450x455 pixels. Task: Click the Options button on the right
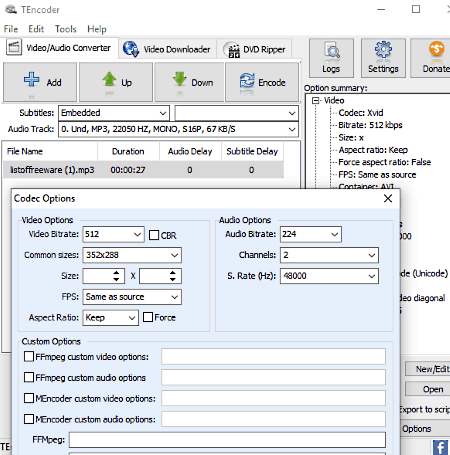(x=425, y=429)
